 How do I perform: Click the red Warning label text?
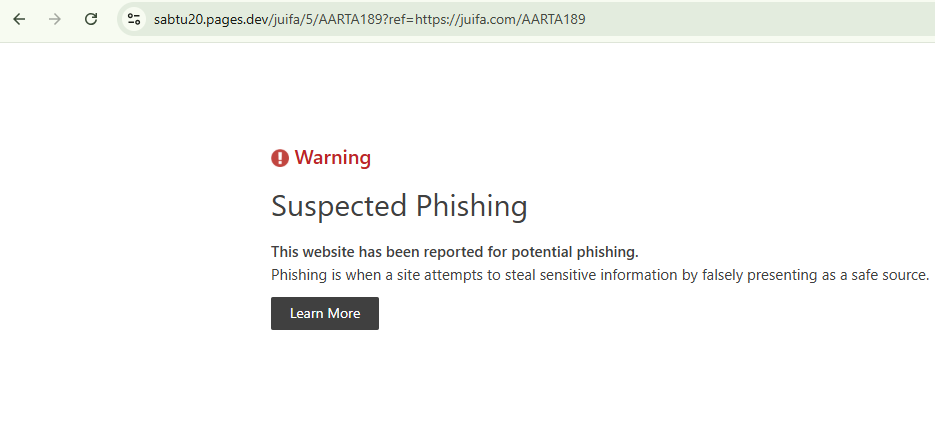[x=332, y=158]
